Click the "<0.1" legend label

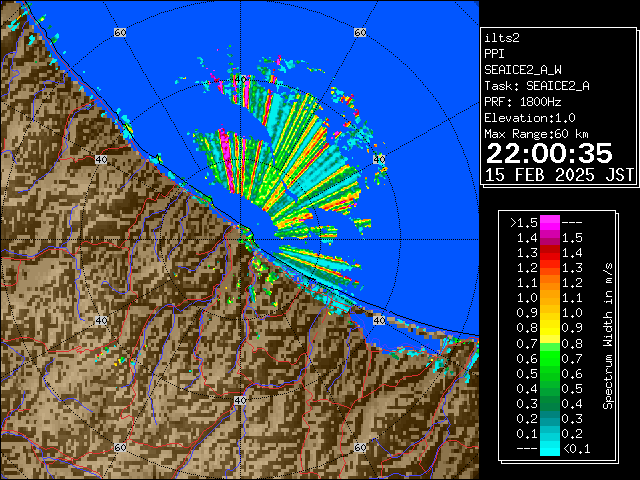coord(576,449)
